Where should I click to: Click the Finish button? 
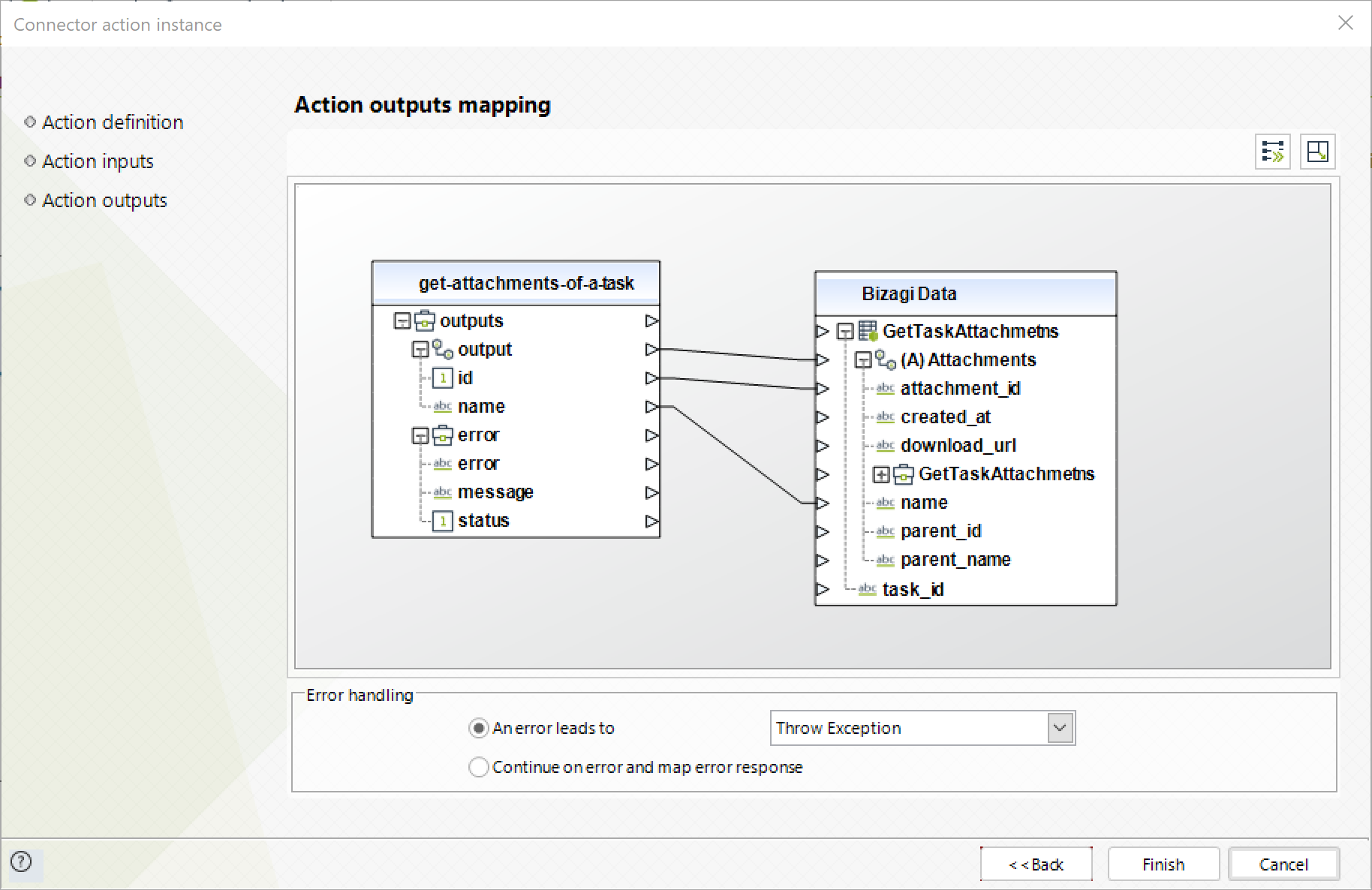[1163, 864]
